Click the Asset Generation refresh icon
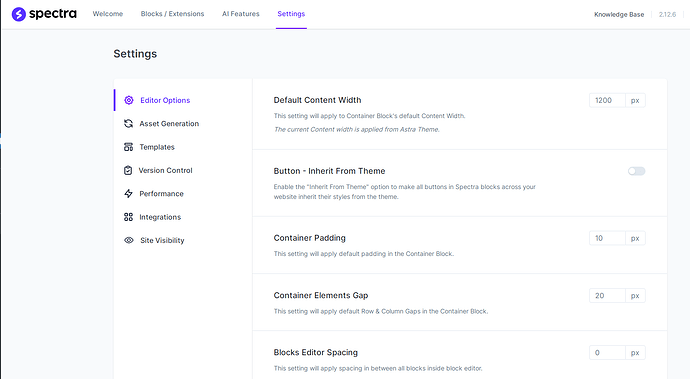This screenshot has height=379, width=690. pyautogui.click(x=128, y=124)
